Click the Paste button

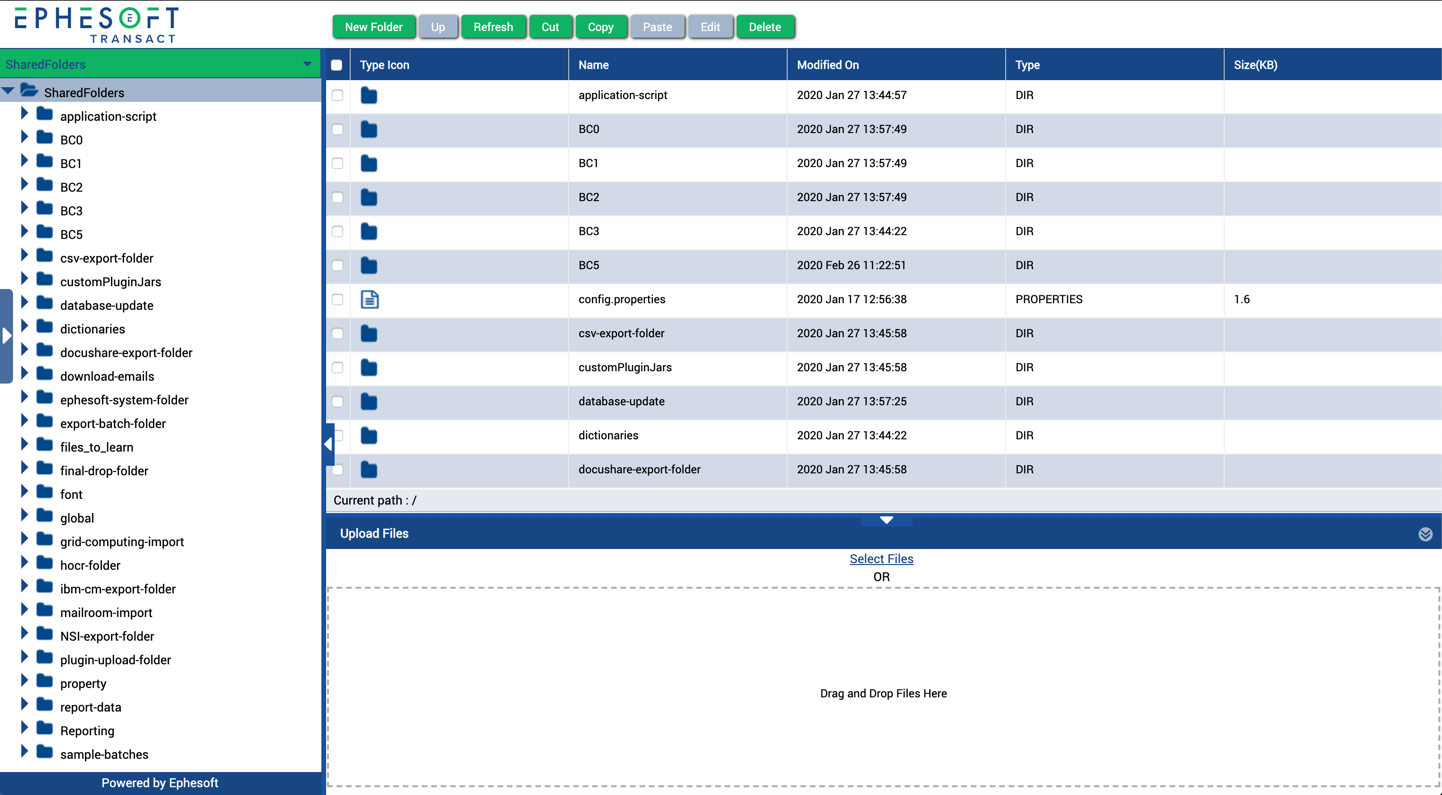coord(657,27)
